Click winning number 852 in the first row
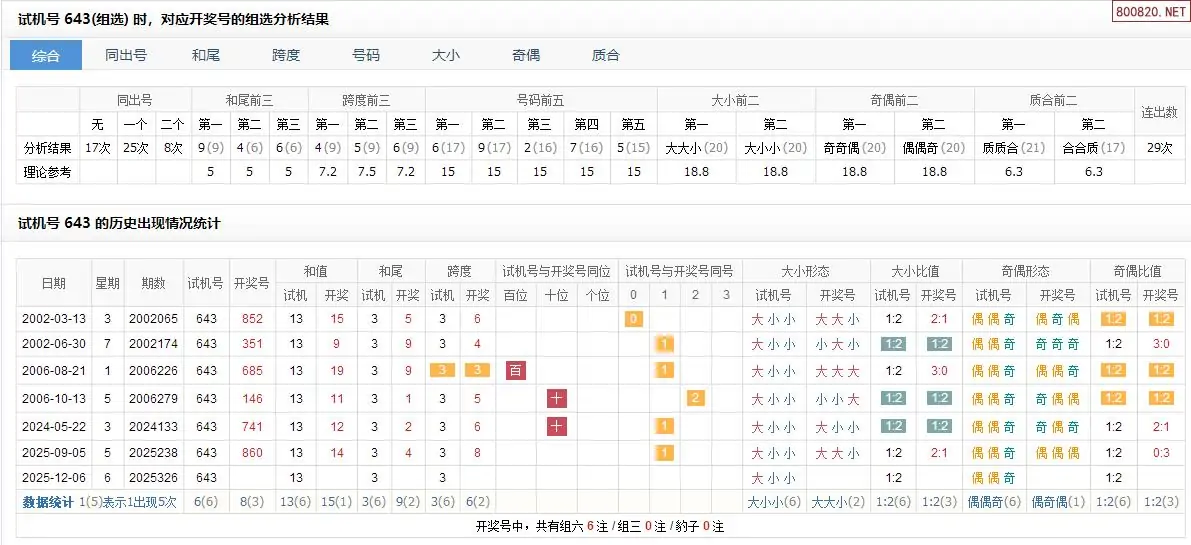Image resolution: width=1191 pixels, height=545 pixels. (252, 319)
